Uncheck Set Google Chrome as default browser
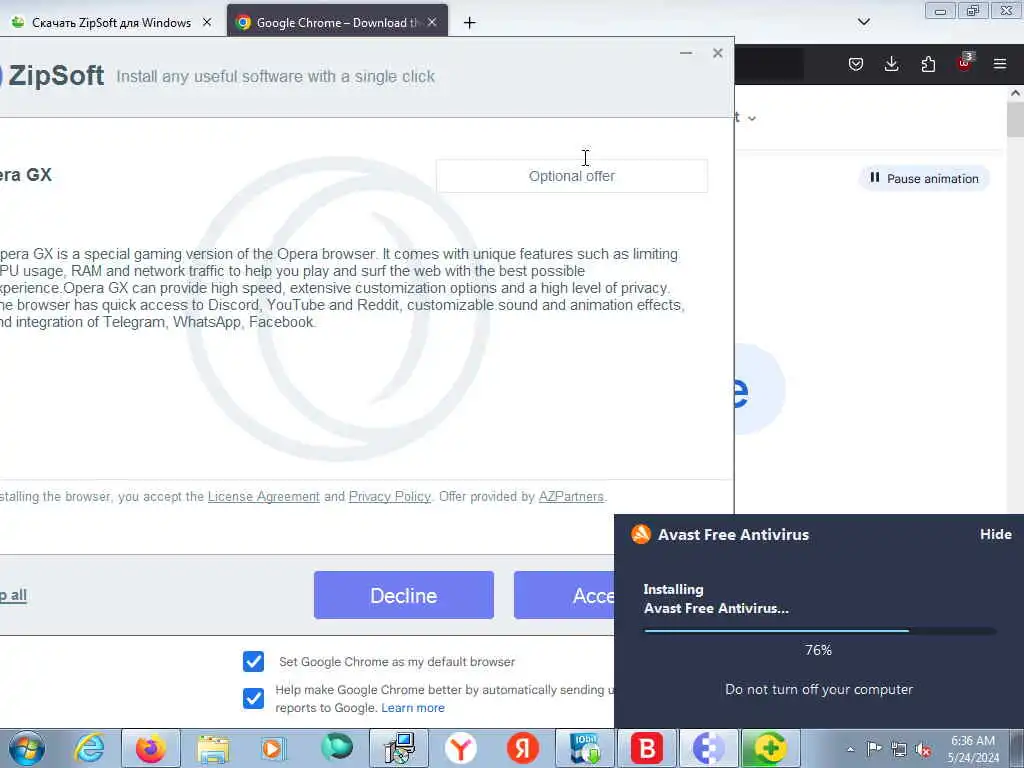The image size is (1024, 768). tap(253, 662)
